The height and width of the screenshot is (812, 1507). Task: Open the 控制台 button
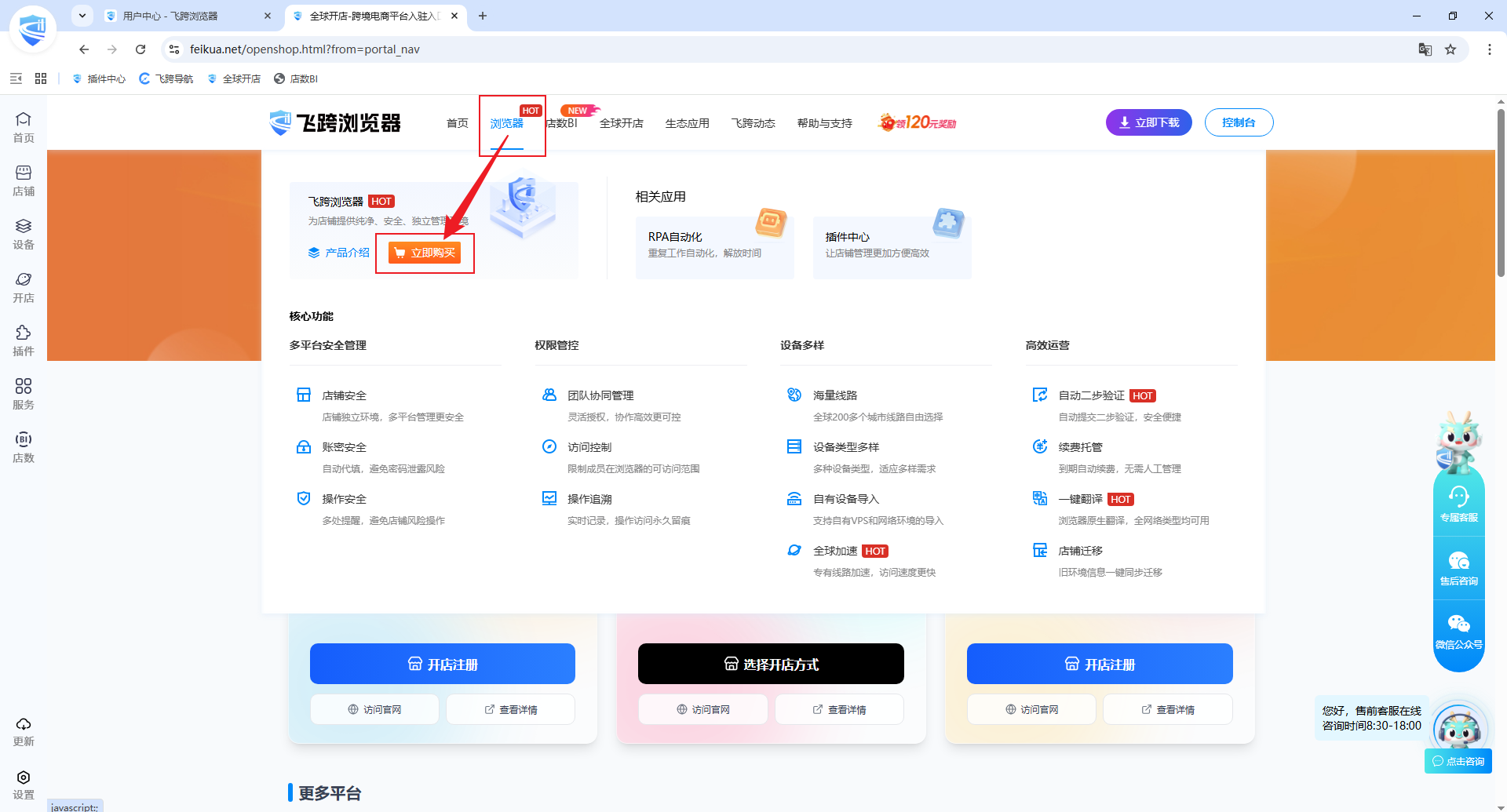(1239, 122)
